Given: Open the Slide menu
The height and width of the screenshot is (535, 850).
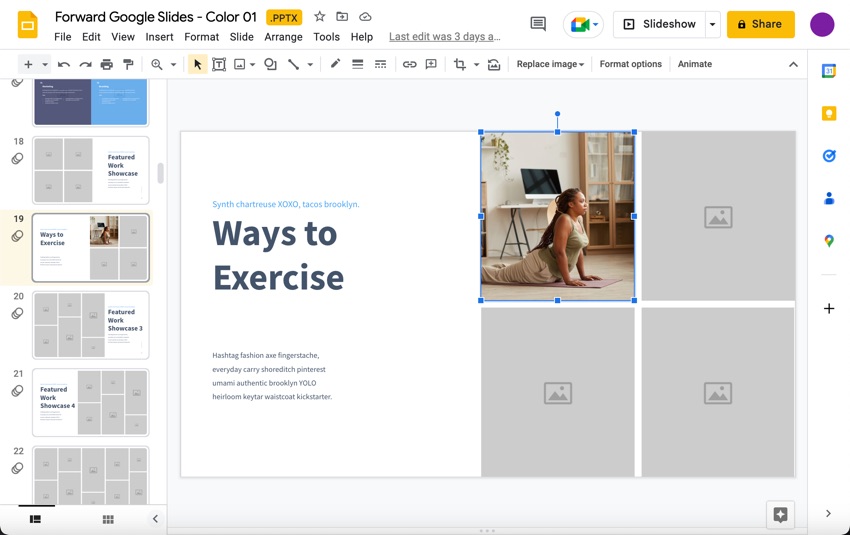Looking at the screenshot, I should pyautogui.click(x=241, y=37).
